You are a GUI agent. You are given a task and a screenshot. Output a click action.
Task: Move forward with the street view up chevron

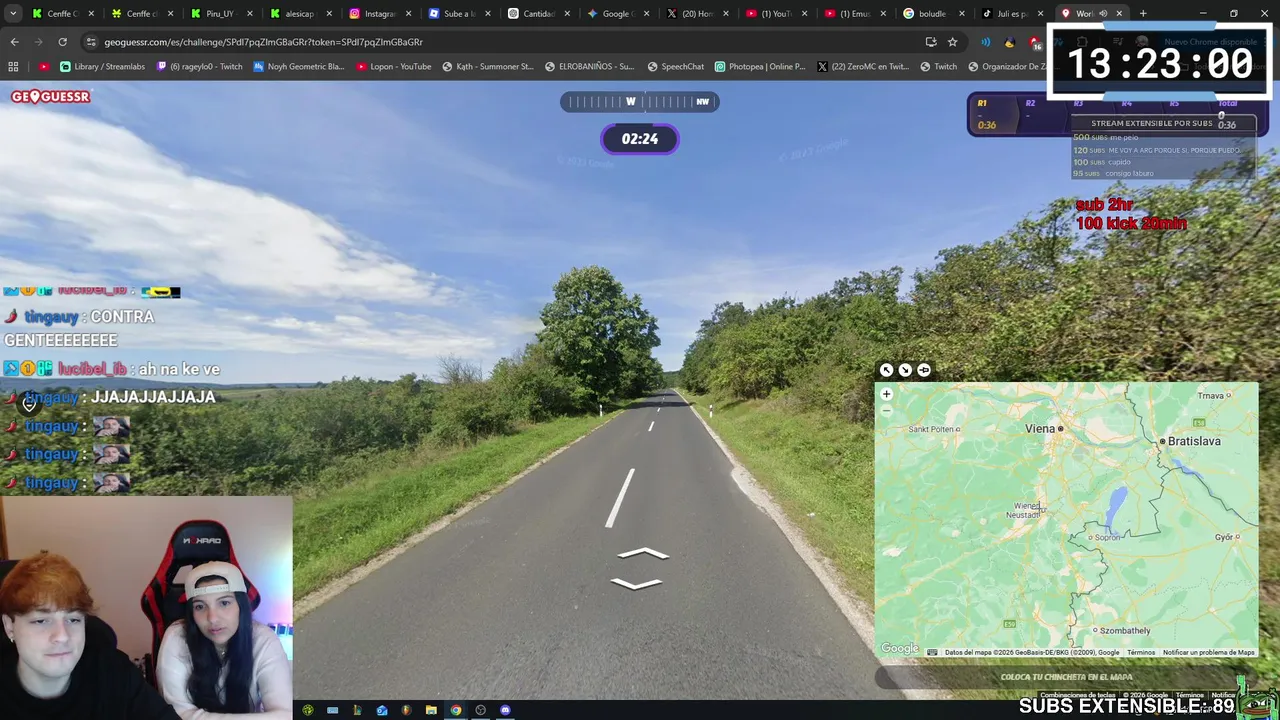[643, 553]
